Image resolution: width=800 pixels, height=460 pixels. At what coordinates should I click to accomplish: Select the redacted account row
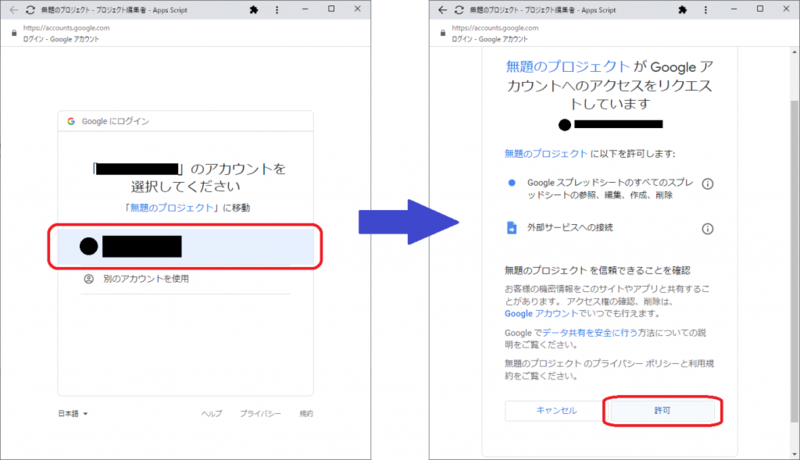[185, 246]
